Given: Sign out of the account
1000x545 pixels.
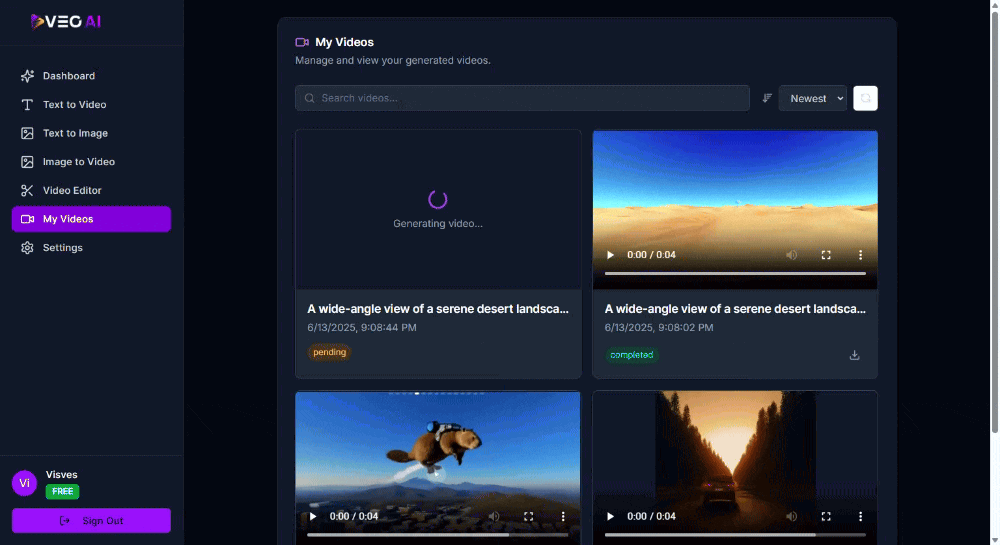Looking at the screenshot, I should 91,521.
